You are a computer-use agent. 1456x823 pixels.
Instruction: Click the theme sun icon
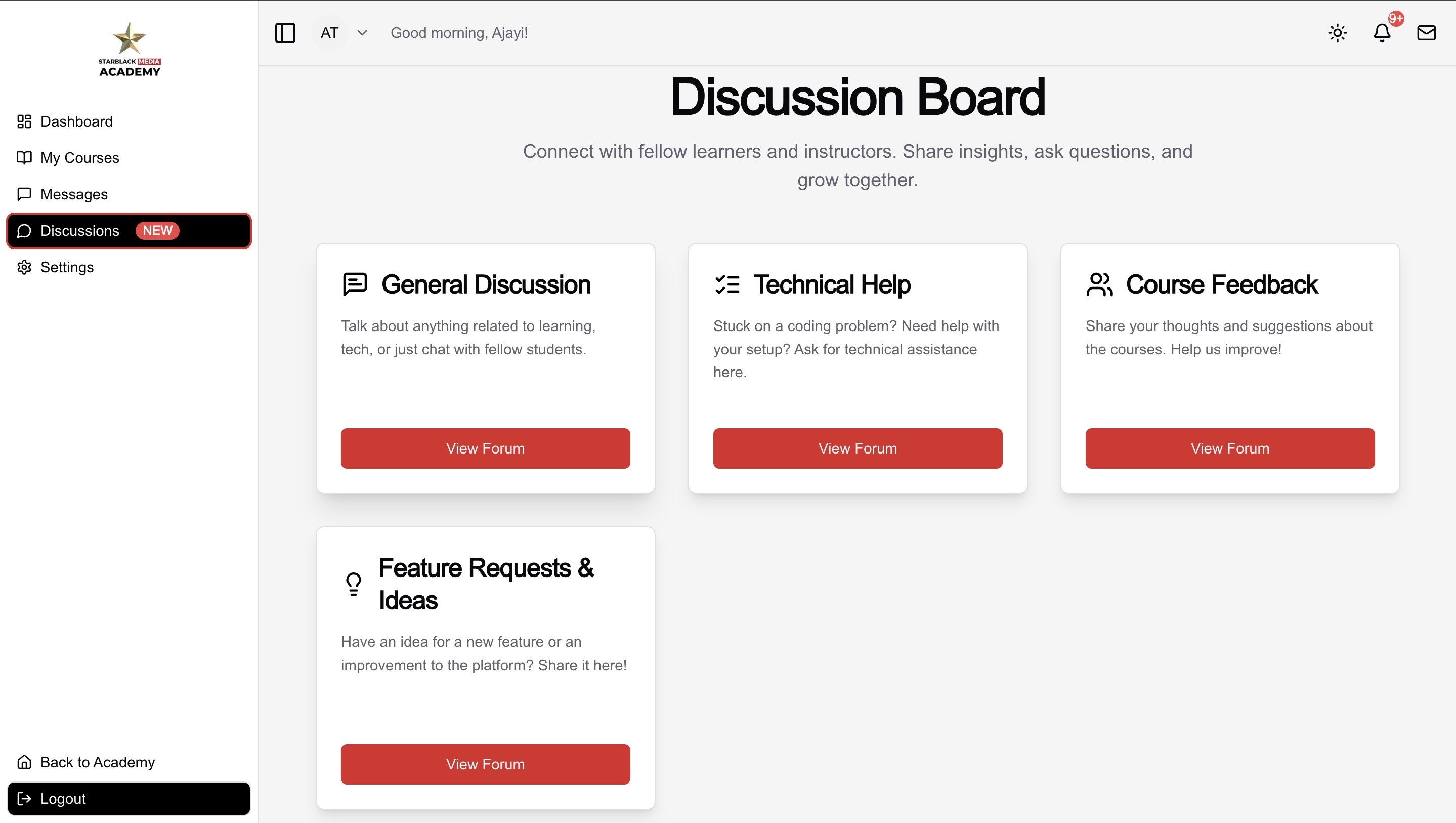(1337, 33)
